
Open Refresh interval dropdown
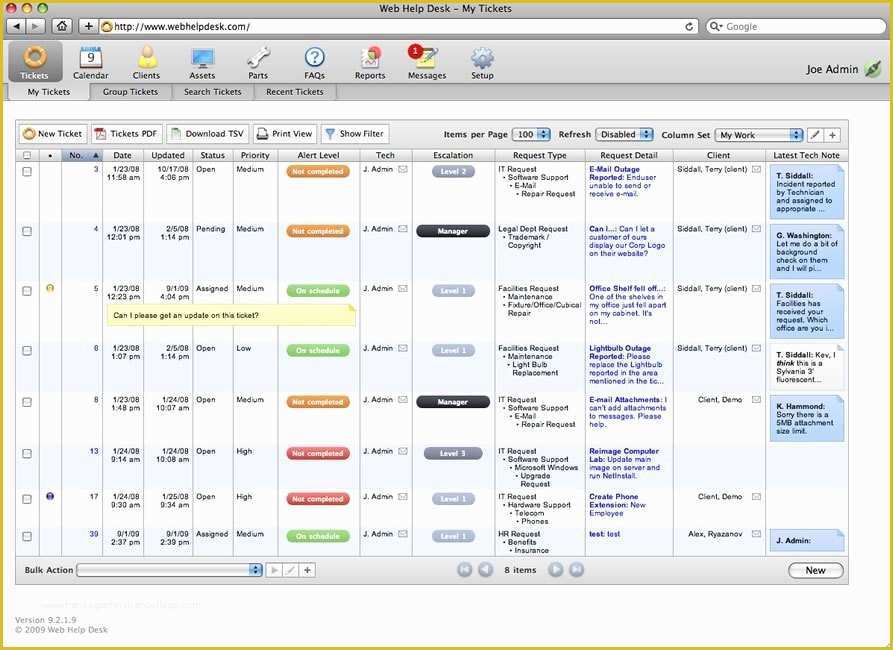point(624,134)
